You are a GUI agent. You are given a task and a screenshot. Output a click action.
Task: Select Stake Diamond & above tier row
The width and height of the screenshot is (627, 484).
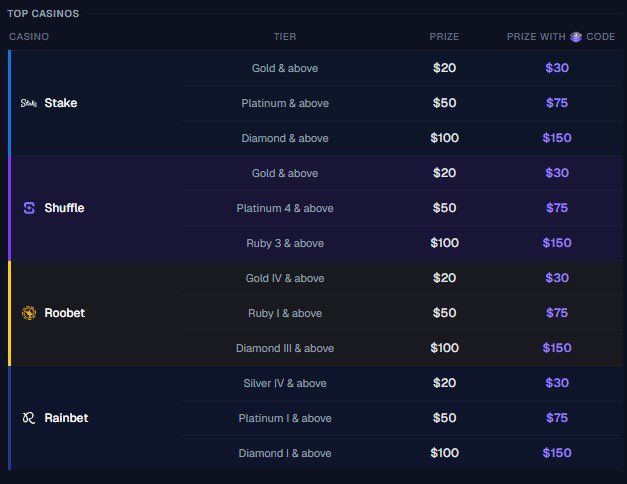402,138
